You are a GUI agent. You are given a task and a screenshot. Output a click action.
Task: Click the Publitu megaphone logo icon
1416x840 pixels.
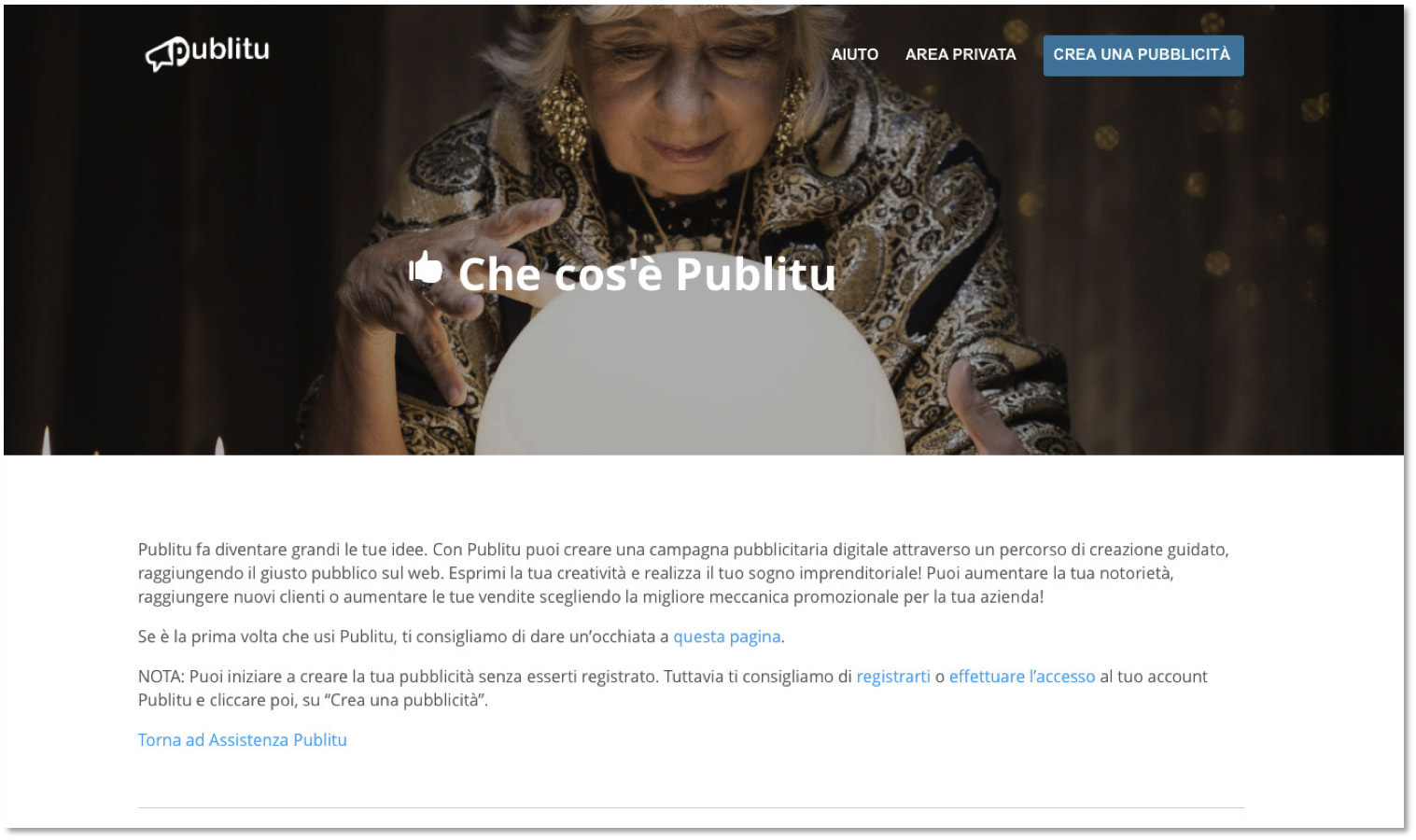166,55
